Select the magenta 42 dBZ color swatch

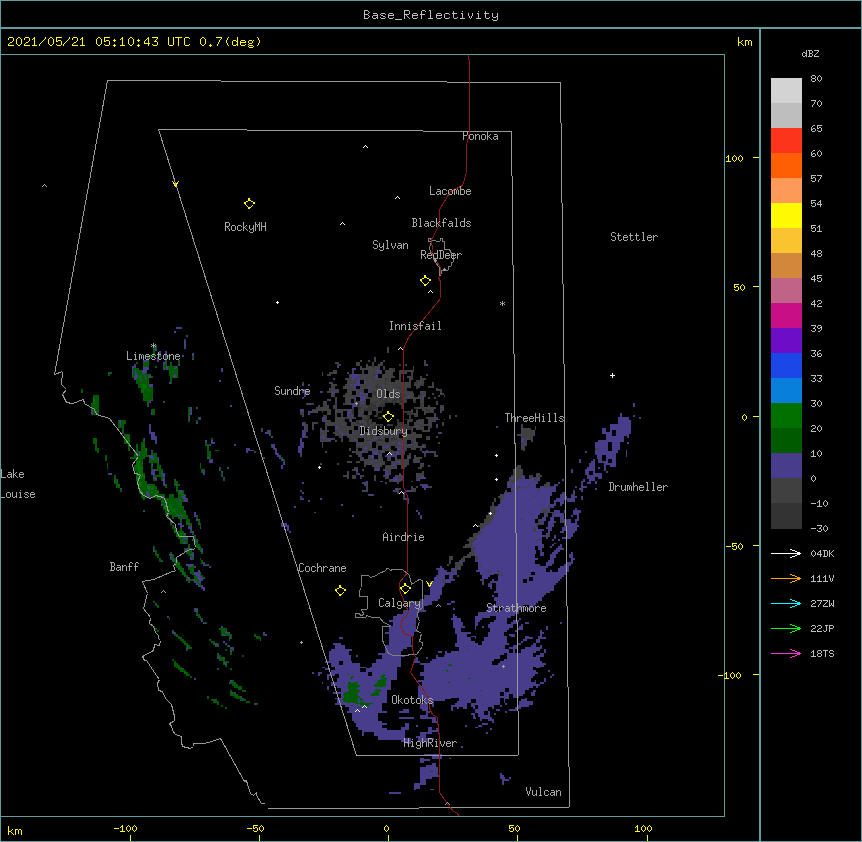pyautogui.click(x=786, y=315)
